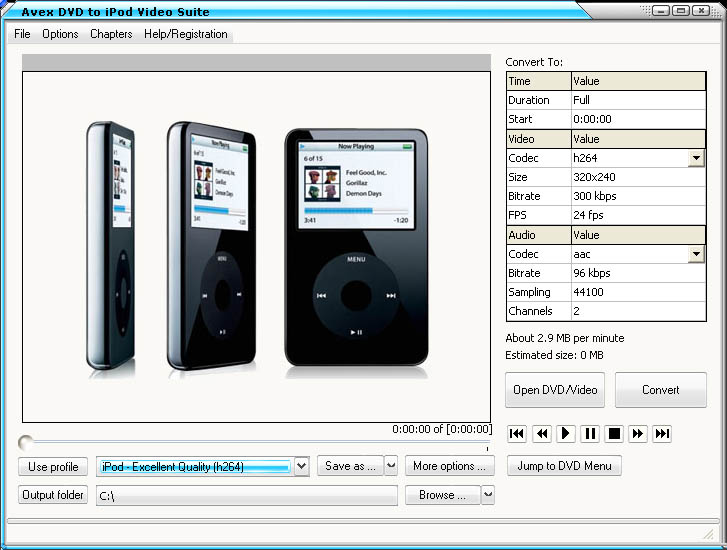Close the Avex DVD to iPod window
The image size is (727, 550).
click(701, 10)
